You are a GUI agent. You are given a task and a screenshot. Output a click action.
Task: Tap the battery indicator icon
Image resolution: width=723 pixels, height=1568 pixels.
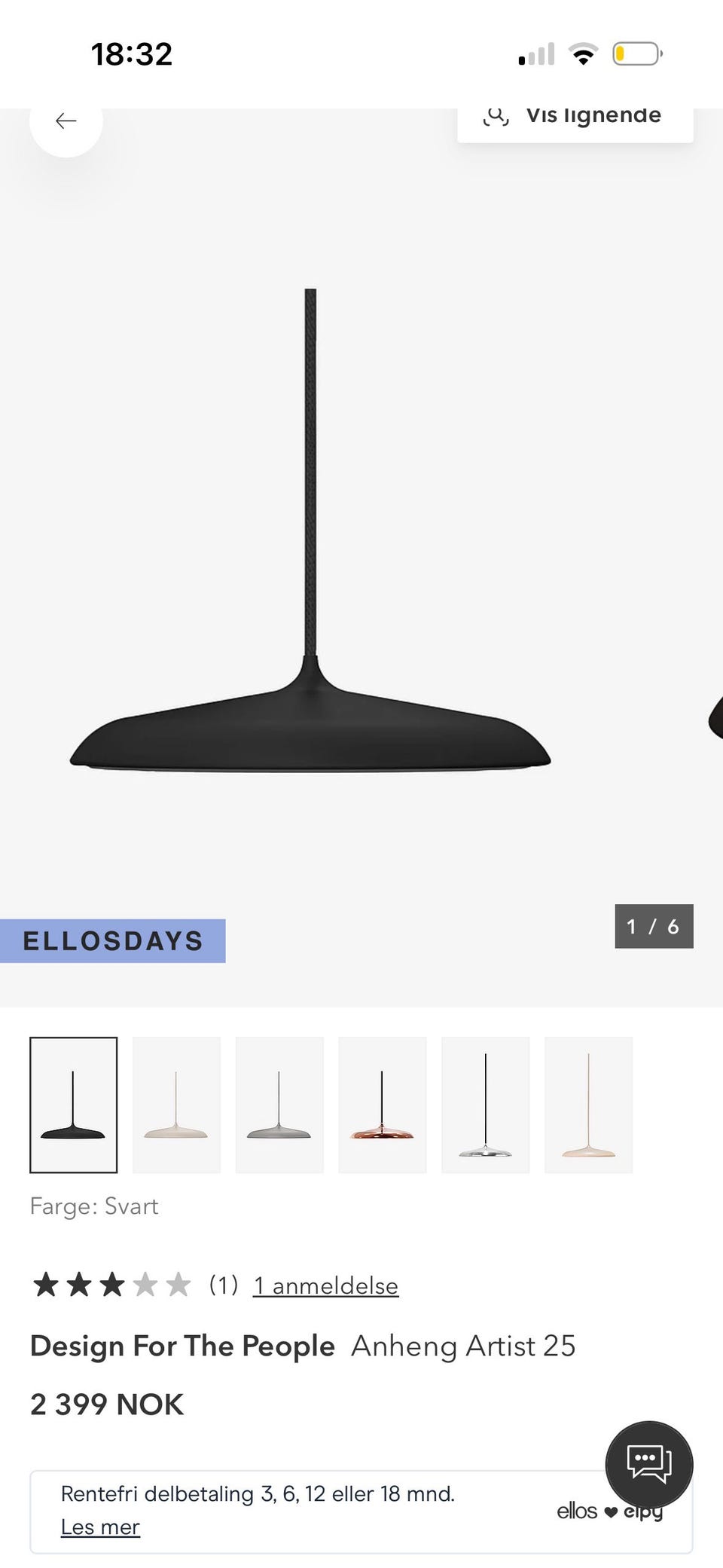tap(637, 54)
